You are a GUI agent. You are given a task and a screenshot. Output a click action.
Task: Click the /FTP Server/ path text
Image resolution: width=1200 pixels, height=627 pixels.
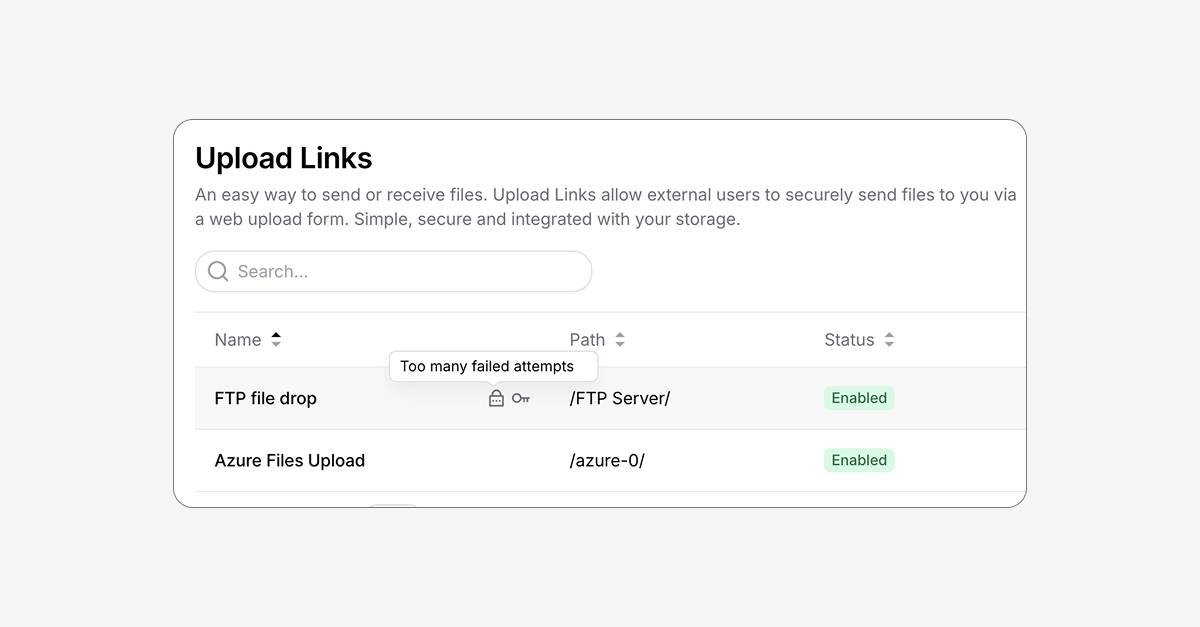coord(619,398)
